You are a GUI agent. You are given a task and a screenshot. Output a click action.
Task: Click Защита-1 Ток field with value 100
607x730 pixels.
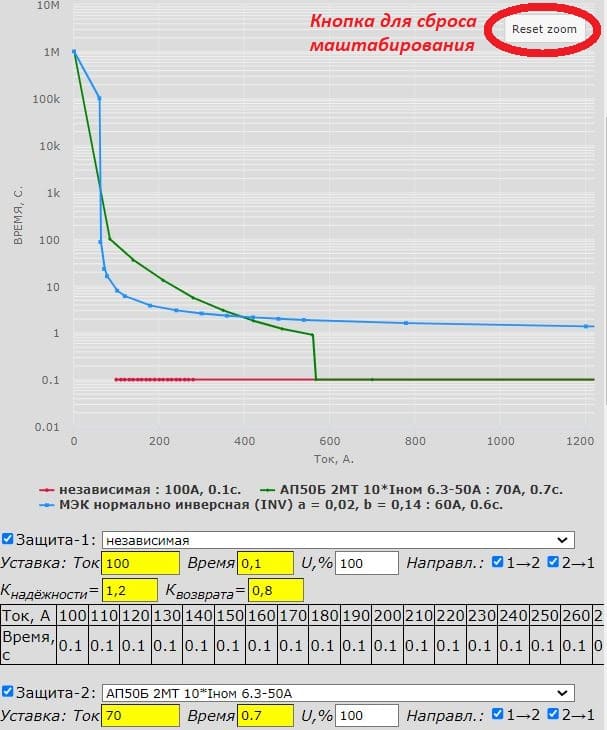[140, 564]
